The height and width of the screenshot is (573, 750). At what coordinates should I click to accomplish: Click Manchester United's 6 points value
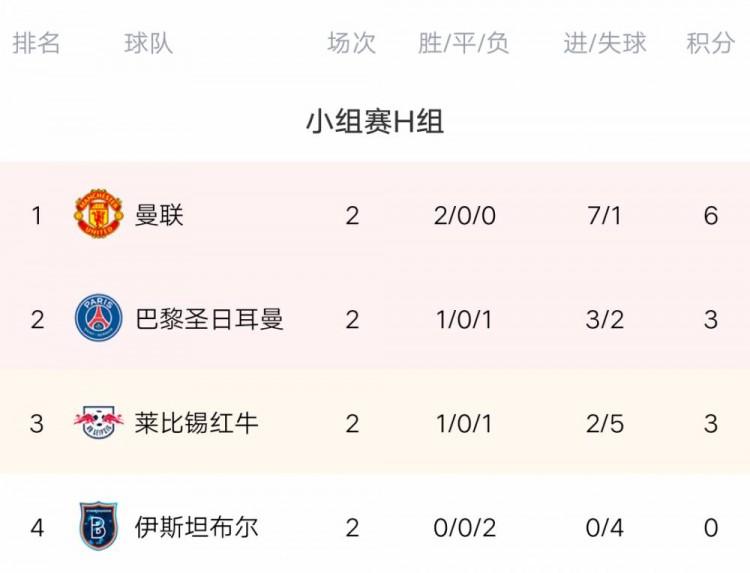(x=711, y=215)
